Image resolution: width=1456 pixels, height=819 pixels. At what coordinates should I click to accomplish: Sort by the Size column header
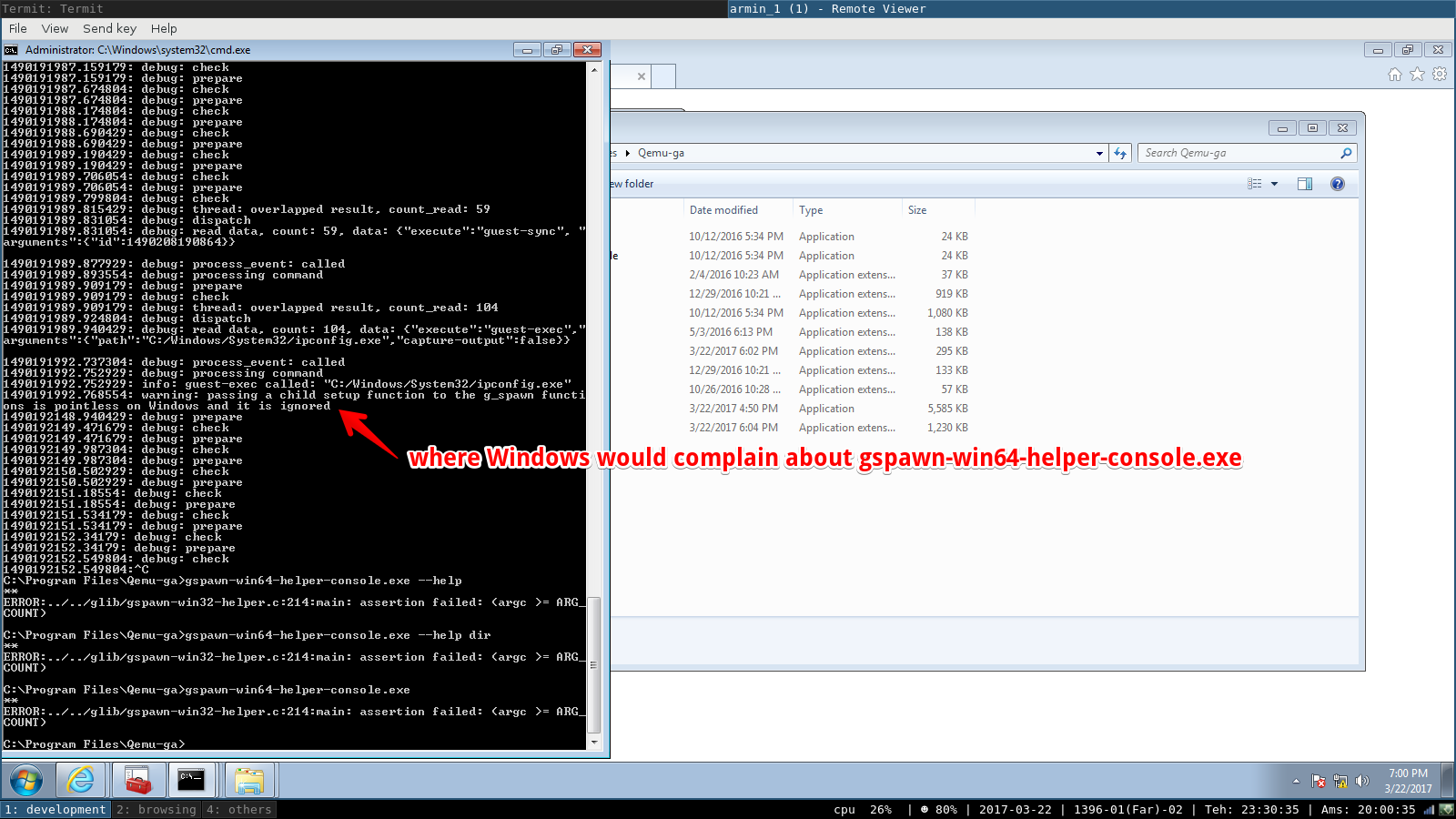(917, 210)
